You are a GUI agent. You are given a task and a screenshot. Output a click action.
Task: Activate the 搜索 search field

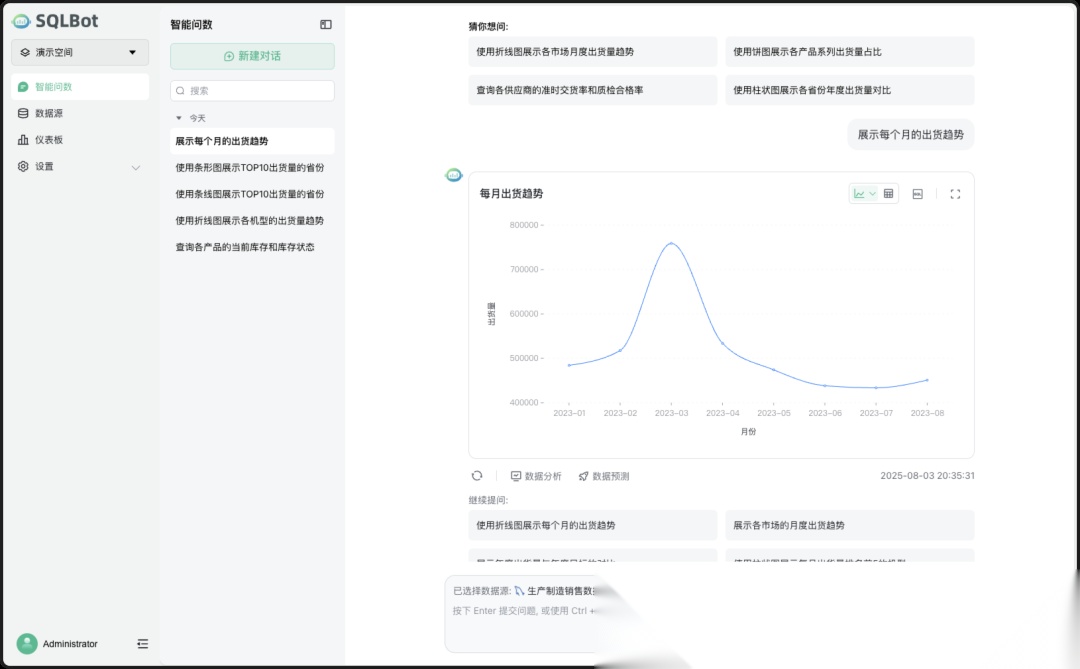click(x=251, y=90)
